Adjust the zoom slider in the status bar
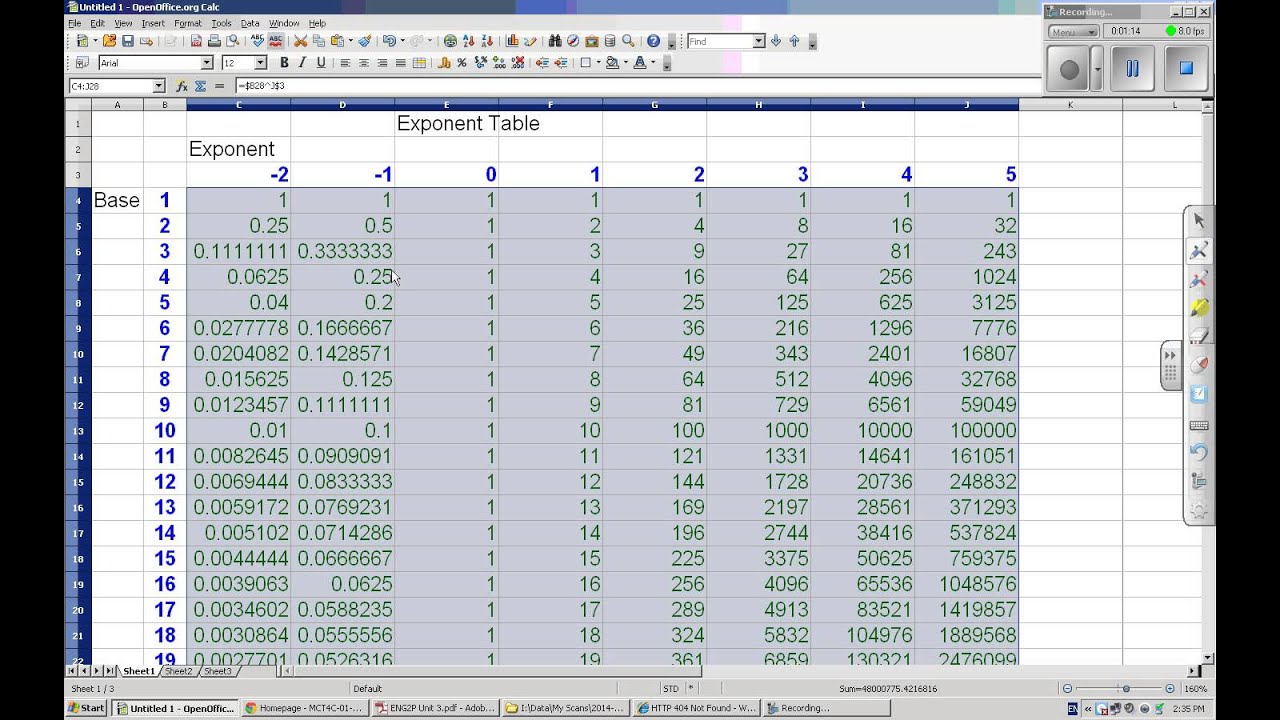The height and width of the screenshot is (720, 1280). [x=1126, y=689]
